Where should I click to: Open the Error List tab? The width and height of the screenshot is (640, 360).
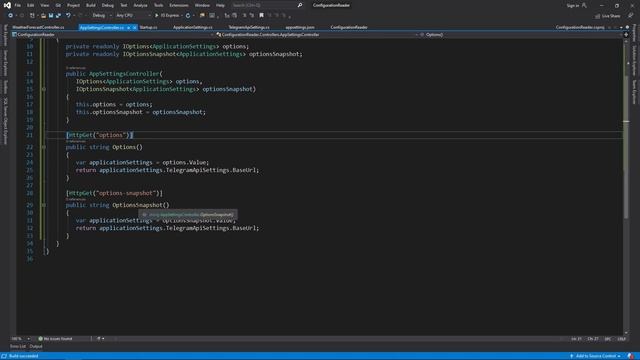click(18, 347)
